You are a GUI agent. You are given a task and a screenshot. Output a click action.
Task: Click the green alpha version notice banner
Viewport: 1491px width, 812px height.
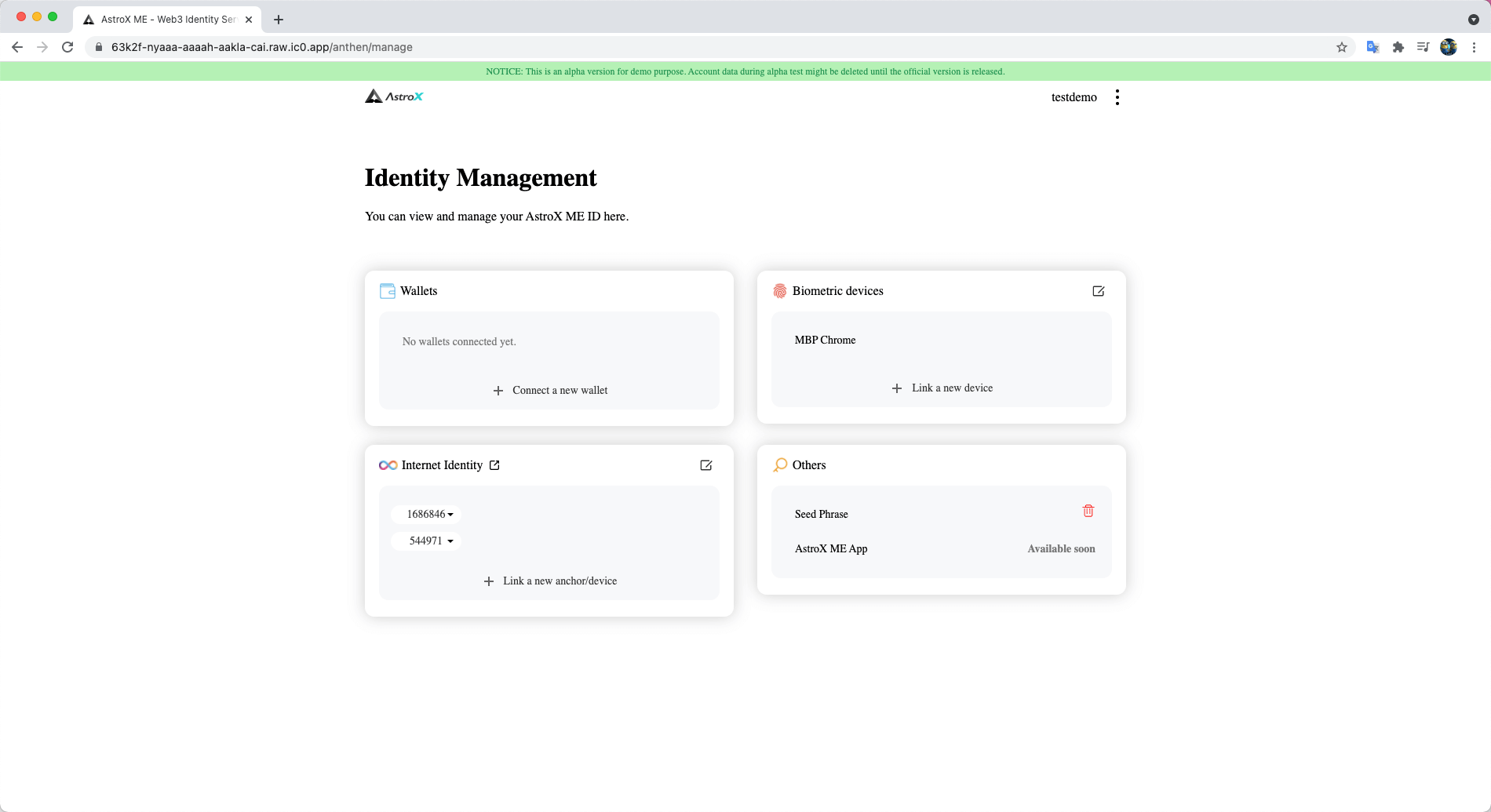point(745,71)
